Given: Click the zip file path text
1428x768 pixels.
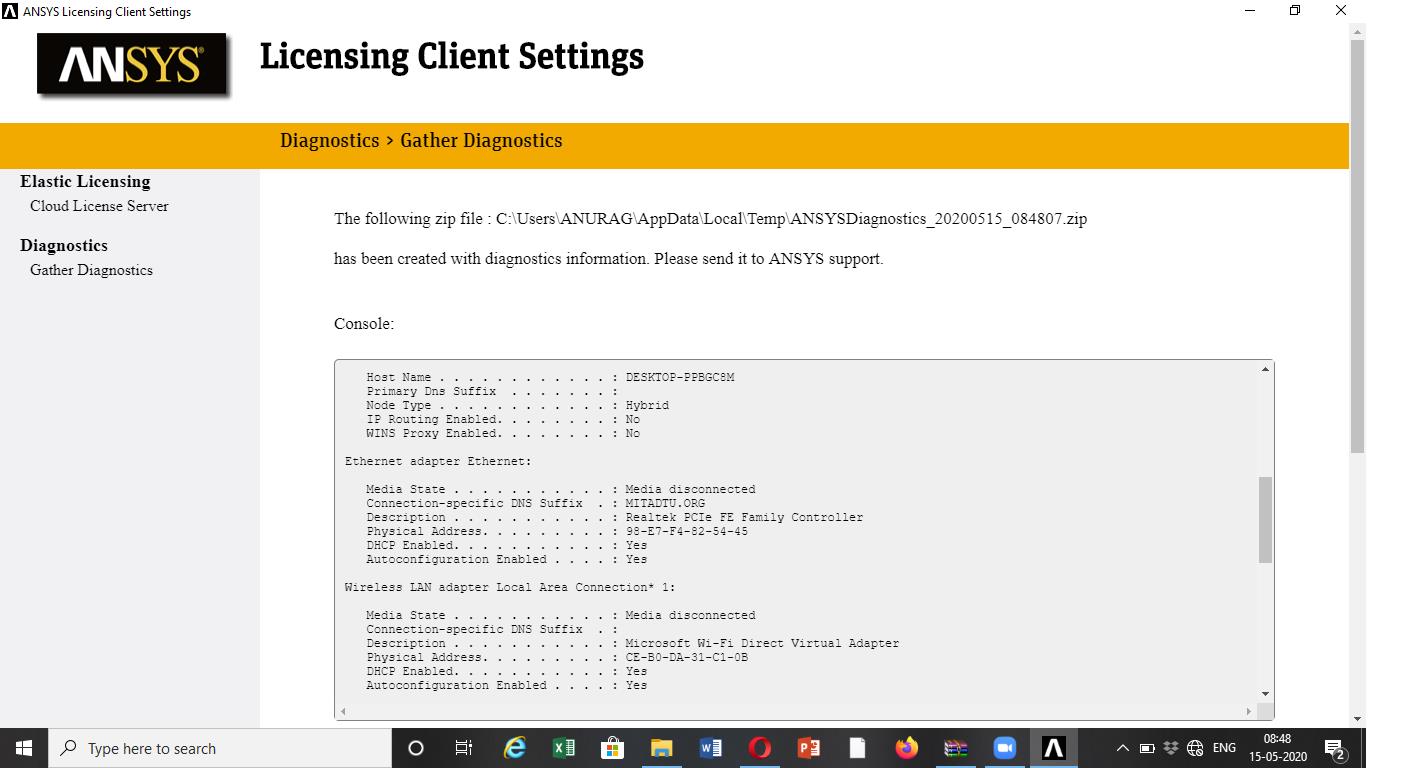Looking at the screenshot, I should pyautogui.click(x=791, y=219).
